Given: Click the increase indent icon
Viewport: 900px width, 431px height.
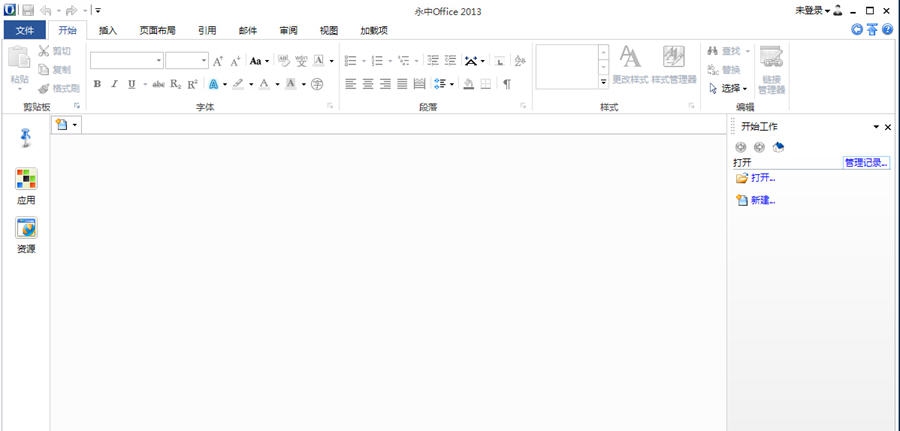Looking at the screenshot, I should [x=451, y=61].
